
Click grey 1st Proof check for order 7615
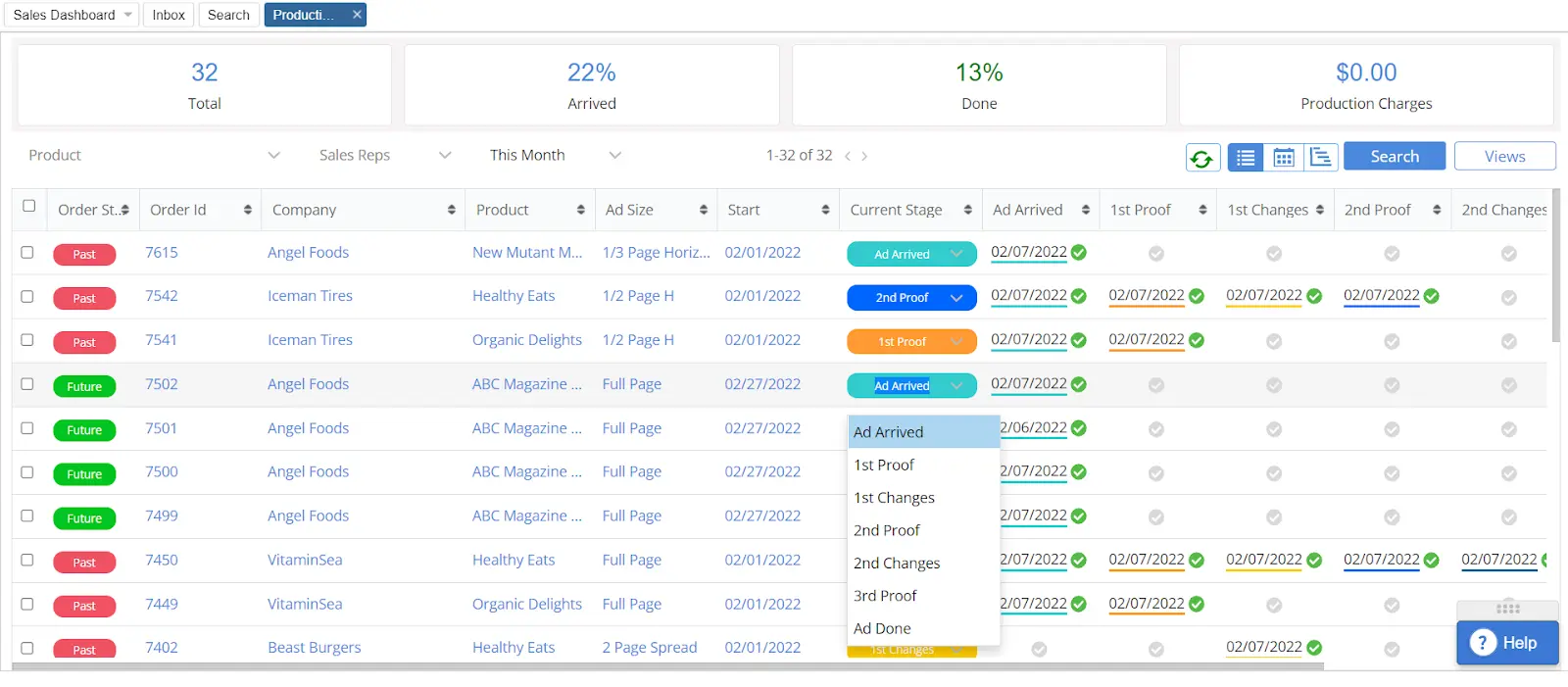(x=1156, y=254)
